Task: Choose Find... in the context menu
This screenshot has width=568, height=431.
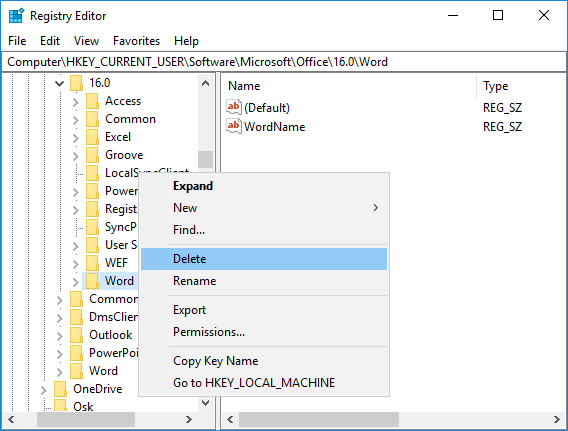Action: (x=264, y=230)
